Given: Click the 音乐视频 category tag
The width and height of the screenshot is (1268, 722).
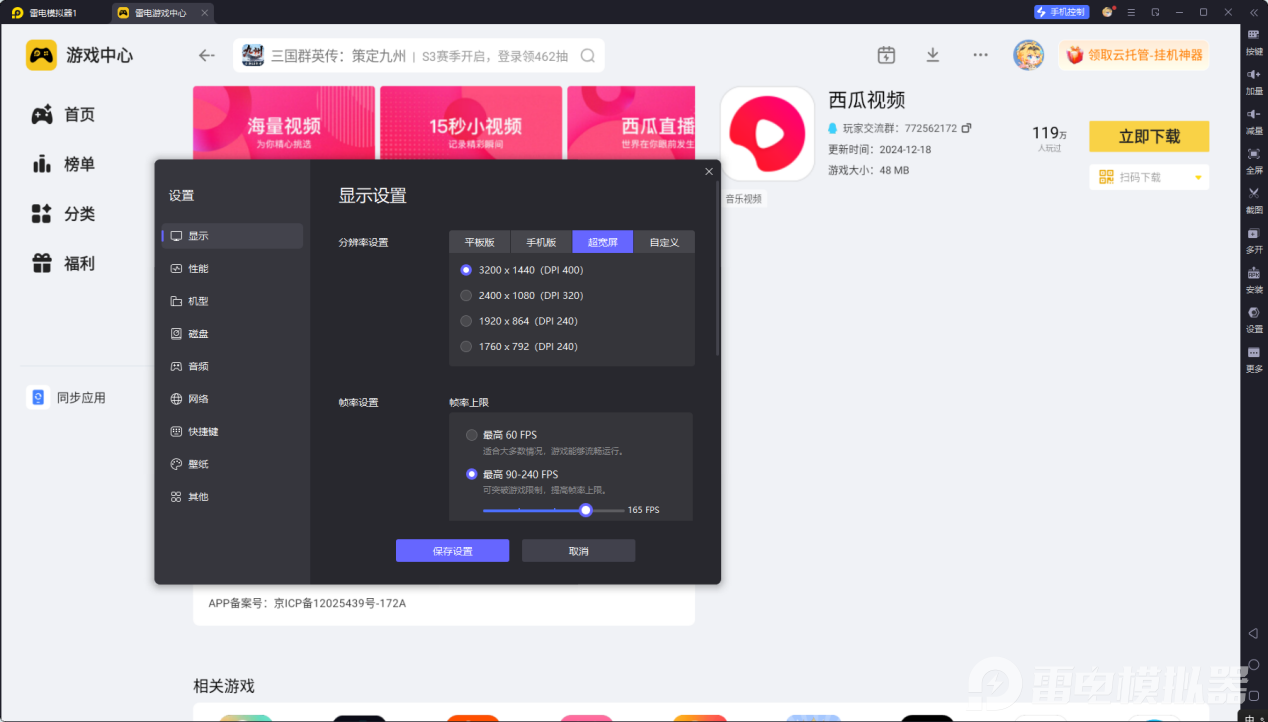Looking at the screenshot, I should (x=743, y=199).
